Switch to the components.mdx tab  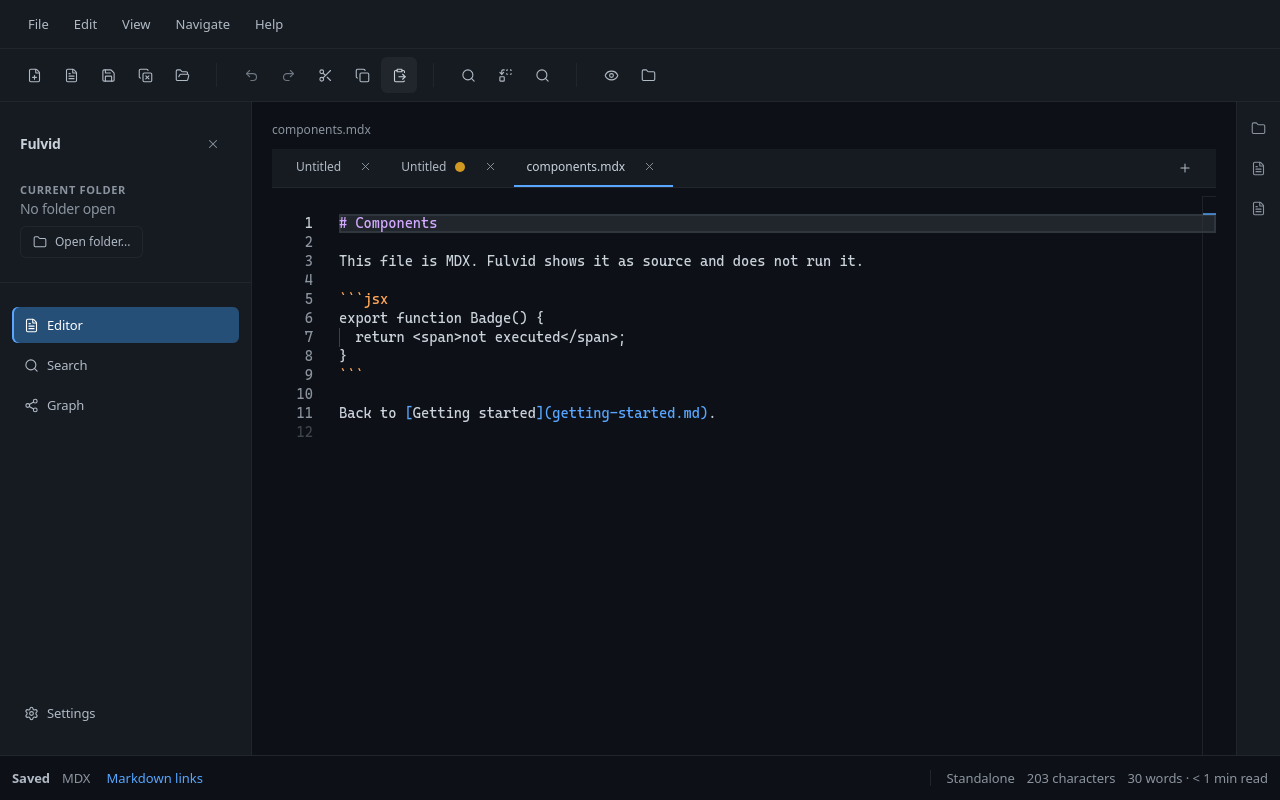[x=576, y=167]
